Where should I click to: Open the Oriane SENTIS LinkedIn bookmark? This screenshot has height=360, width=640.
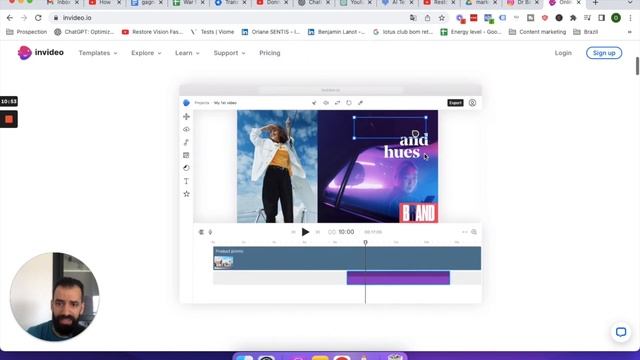tap(271, 32)
